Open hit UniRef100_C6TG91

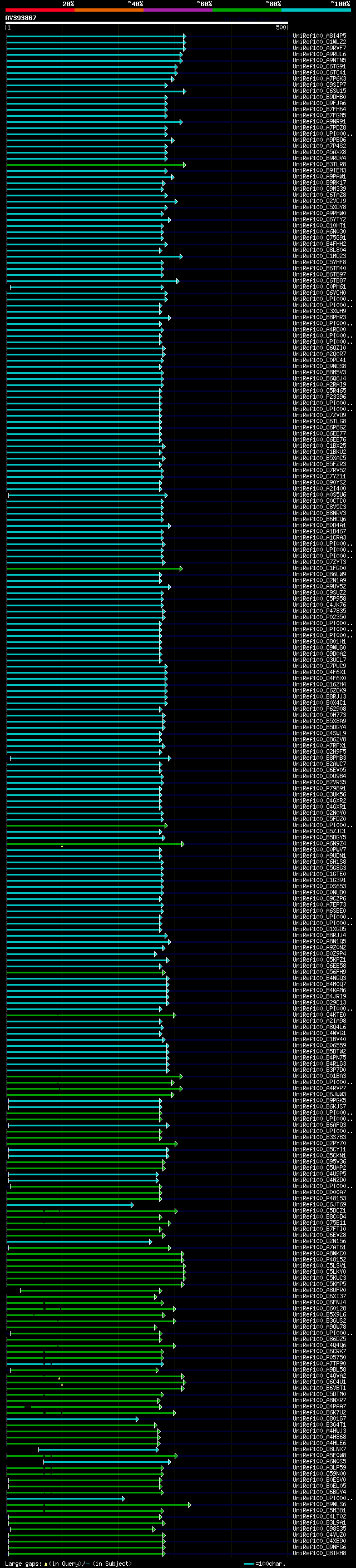tap(319, 66)
